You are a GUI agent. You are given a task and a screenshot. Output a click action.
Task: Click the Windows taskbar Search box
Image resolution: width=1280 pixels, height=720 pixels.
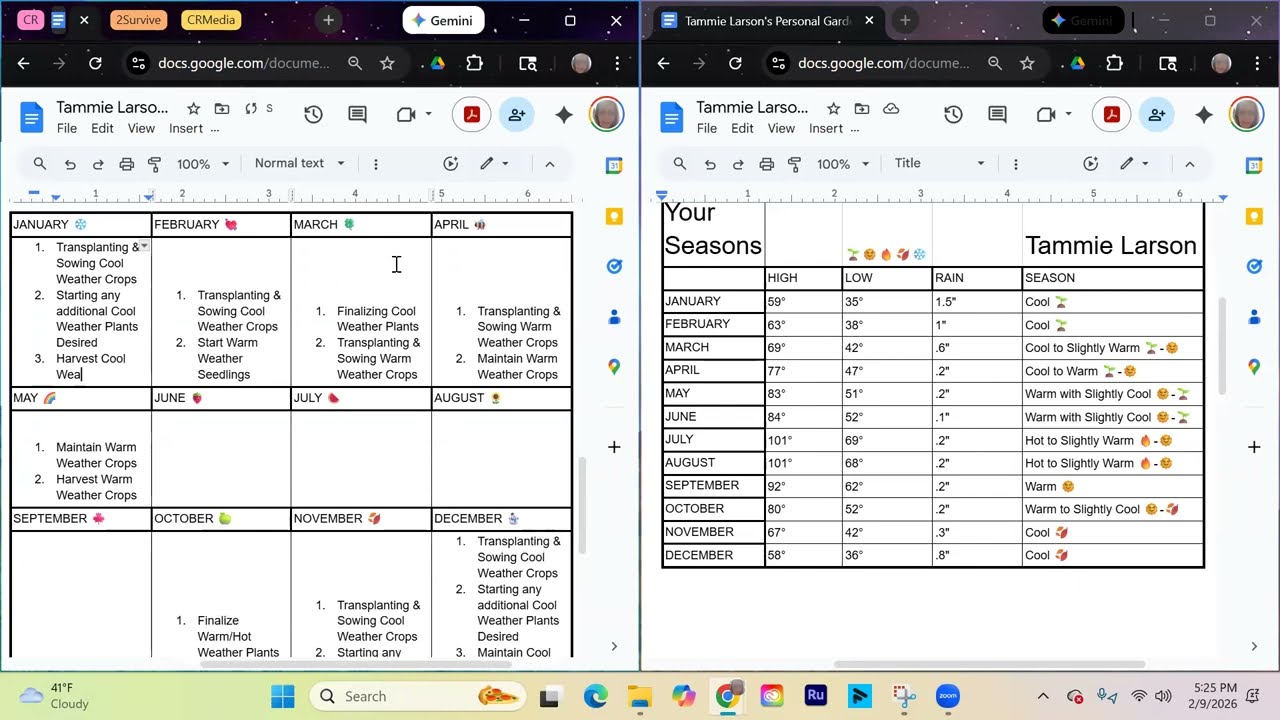(x=417, y=696)
